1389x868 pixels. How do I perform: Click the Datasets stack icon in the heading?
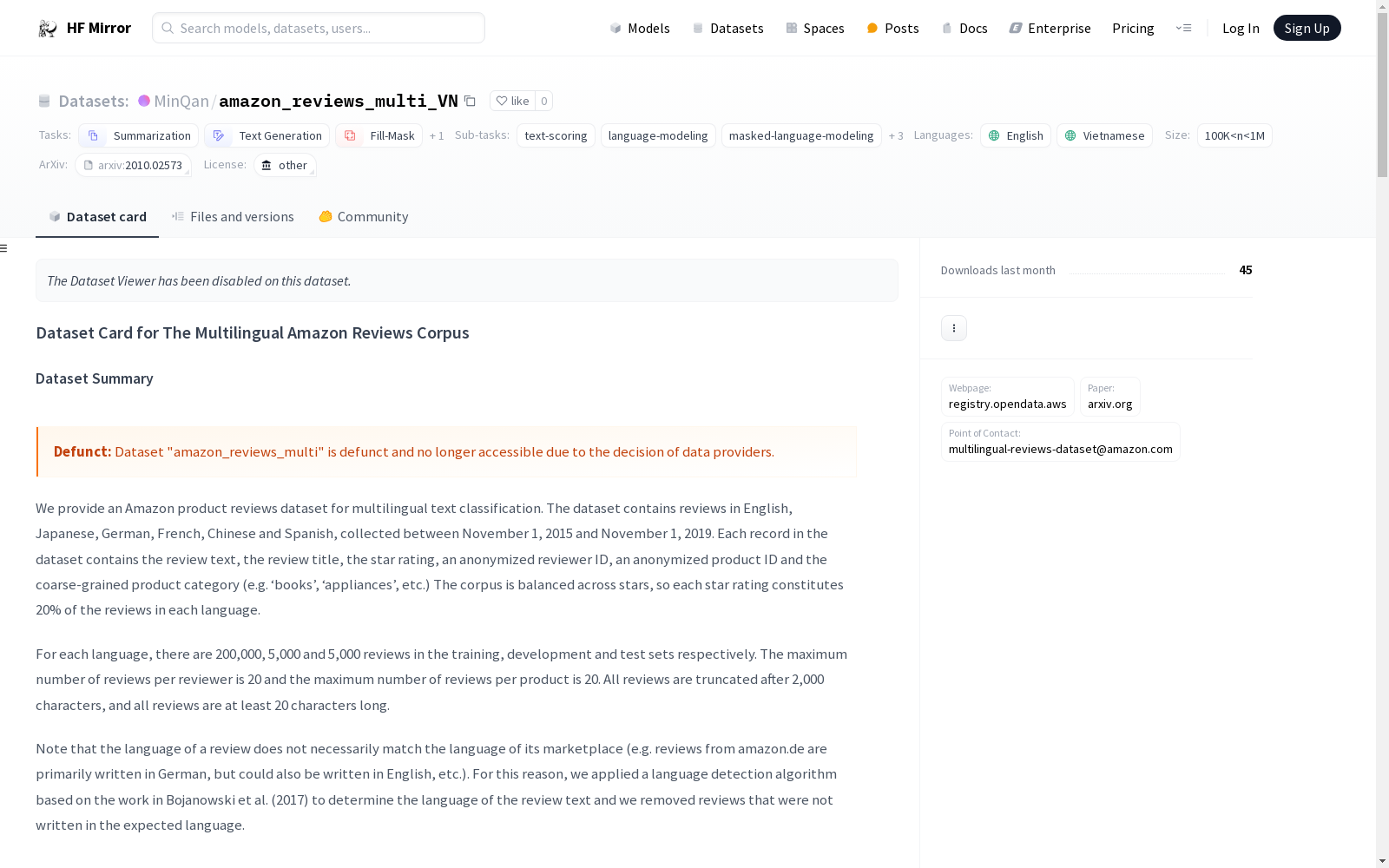click(44, 102)
